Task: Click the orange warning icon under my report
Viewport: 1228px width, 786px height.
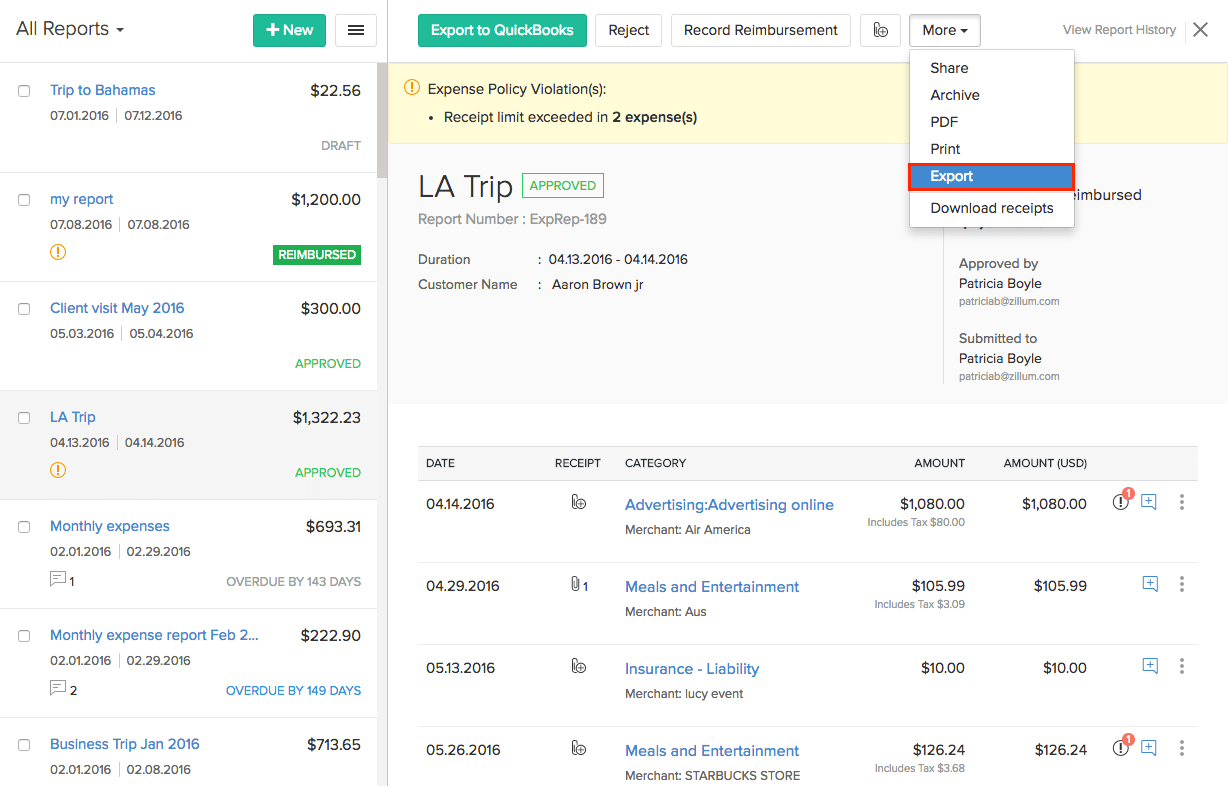Action: (x=58, y=252)
